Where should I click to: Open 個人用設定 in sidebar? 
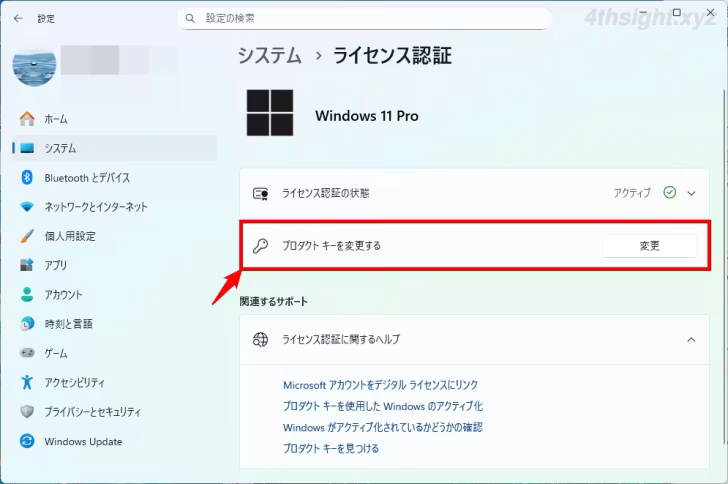(114, 236)
